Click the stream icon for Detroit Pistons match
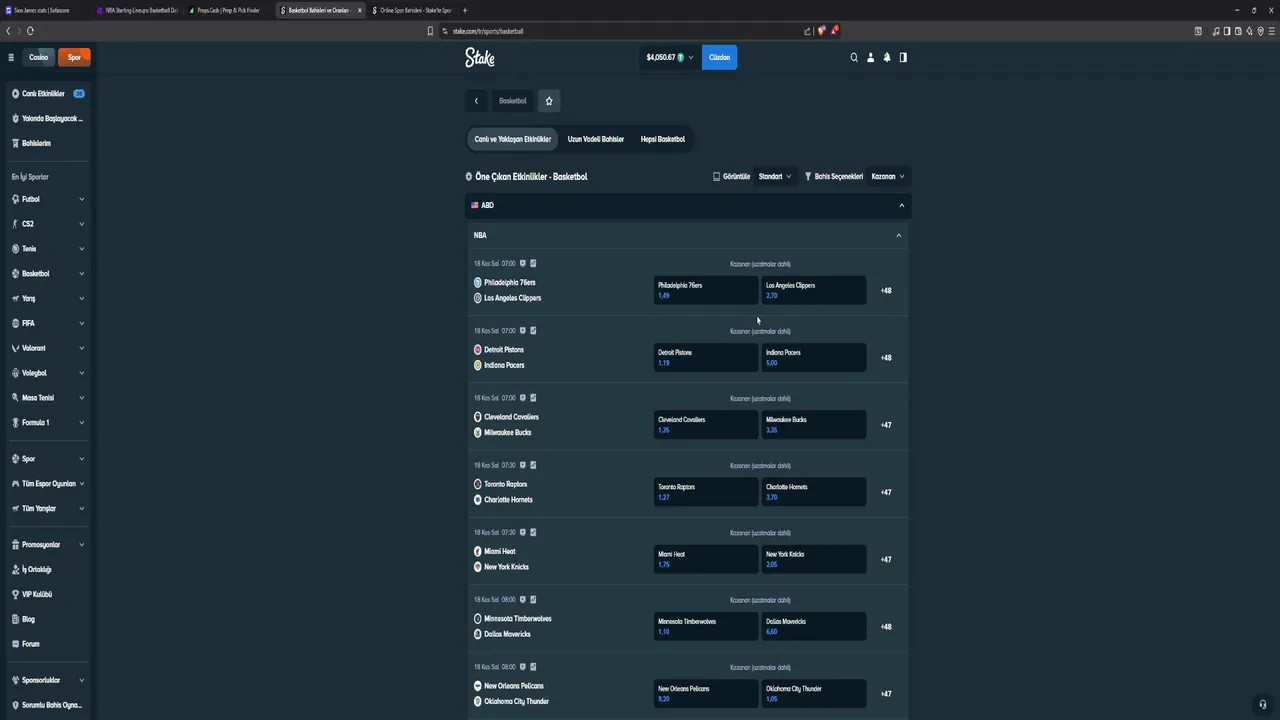Viewport: 1280px width, 720px height. 522,331
